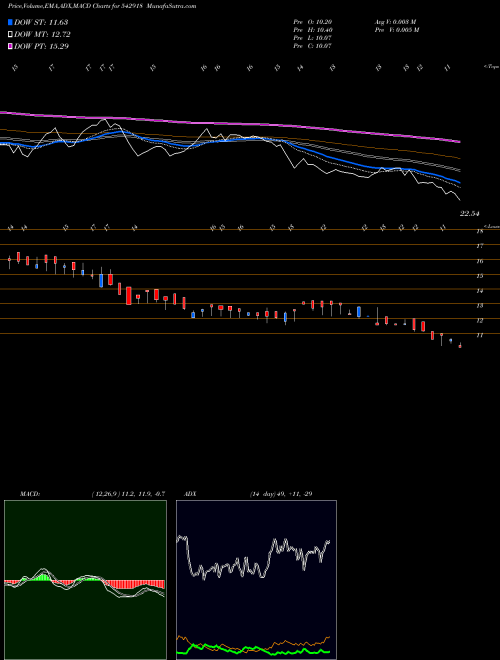Select the 'DOW MT: 12.72' legend label

click(42, 35)
